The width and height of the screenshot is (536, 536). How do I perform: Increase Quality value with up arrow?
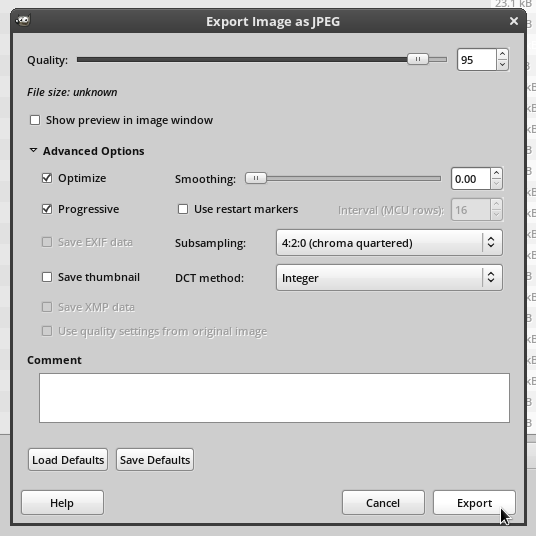pos(502,54)
